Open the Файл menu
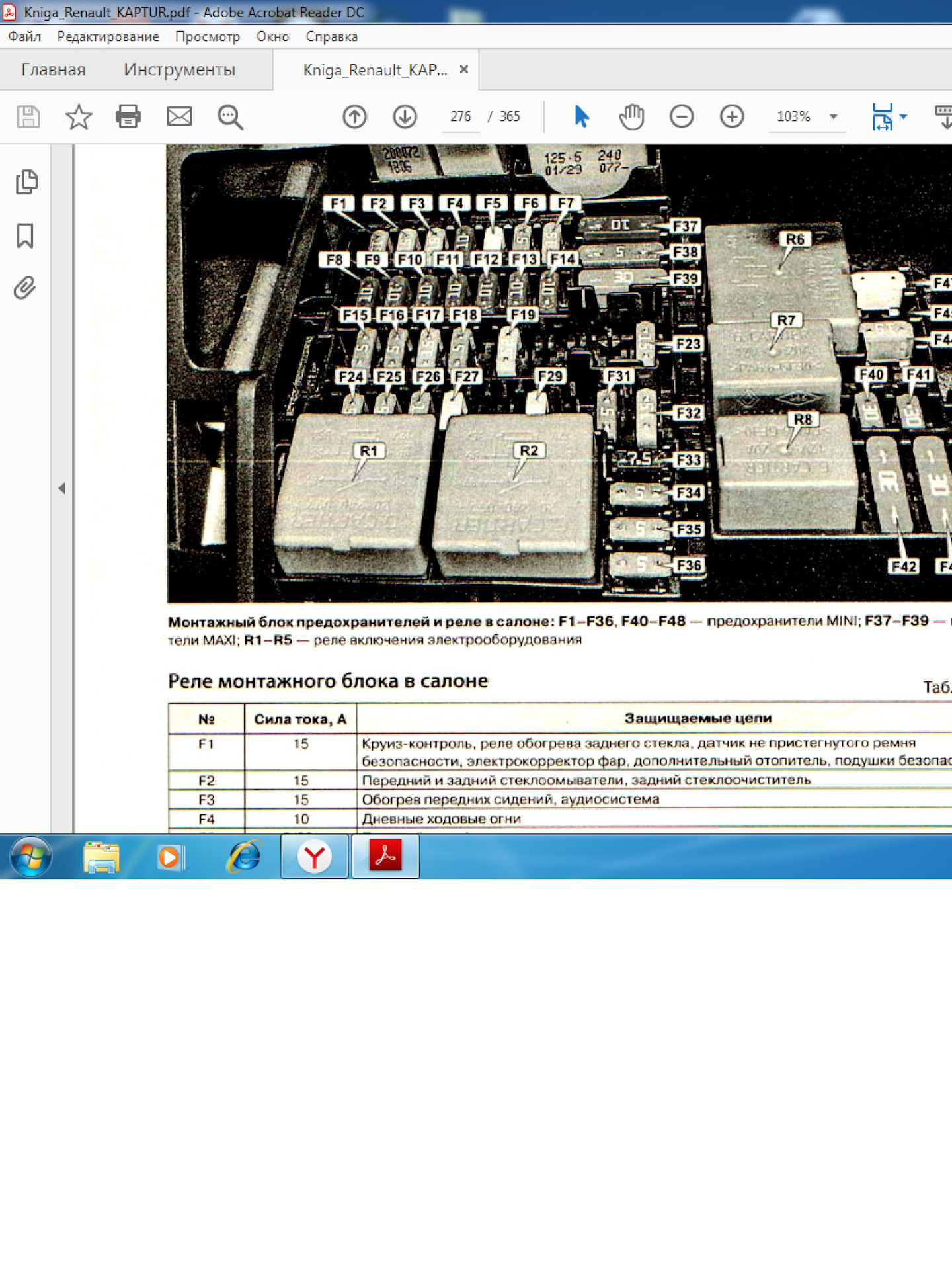The width and height of the screenshot is (952, 1270). click(24, 36)
